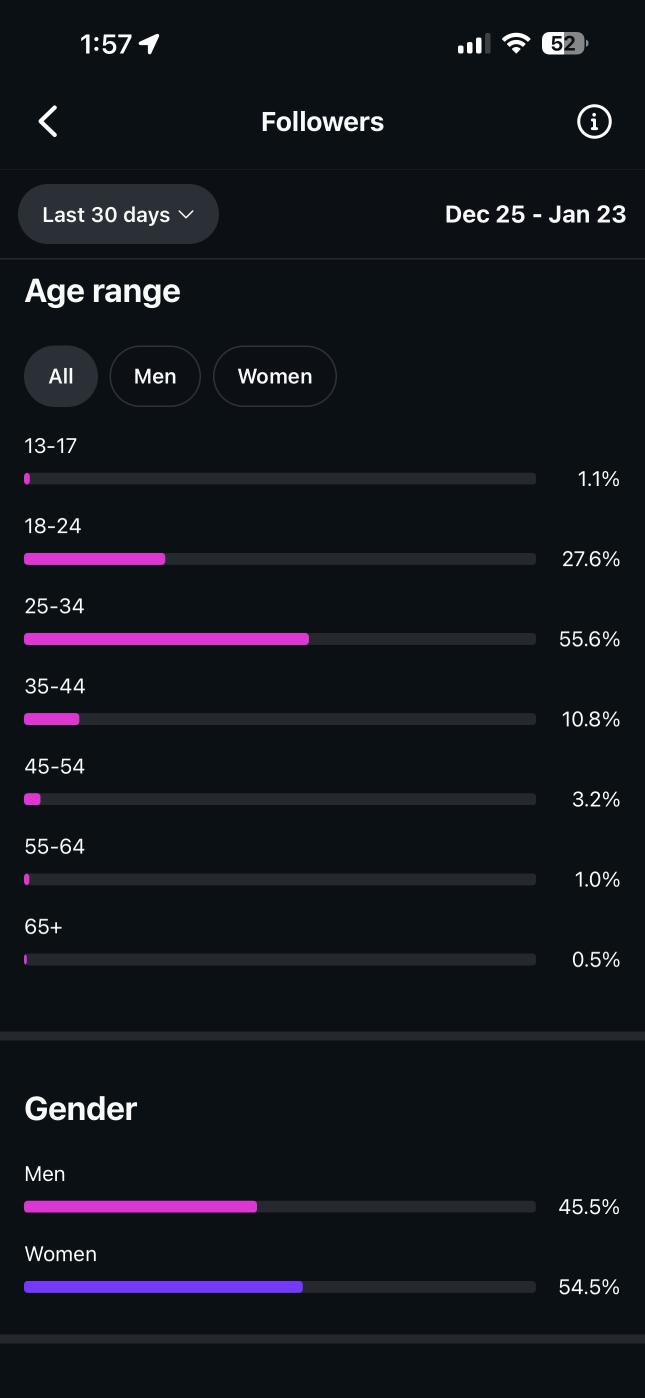
Task: Switch age range filter to Men
Action: [x=155, y=376]
